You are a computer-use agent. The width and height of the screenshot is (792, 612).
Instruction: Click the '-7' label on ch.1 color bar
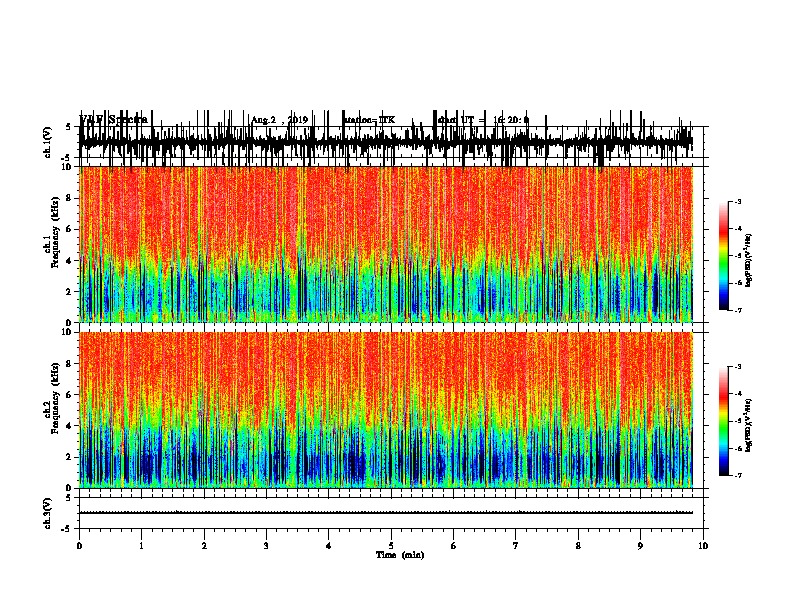(737, 310)
